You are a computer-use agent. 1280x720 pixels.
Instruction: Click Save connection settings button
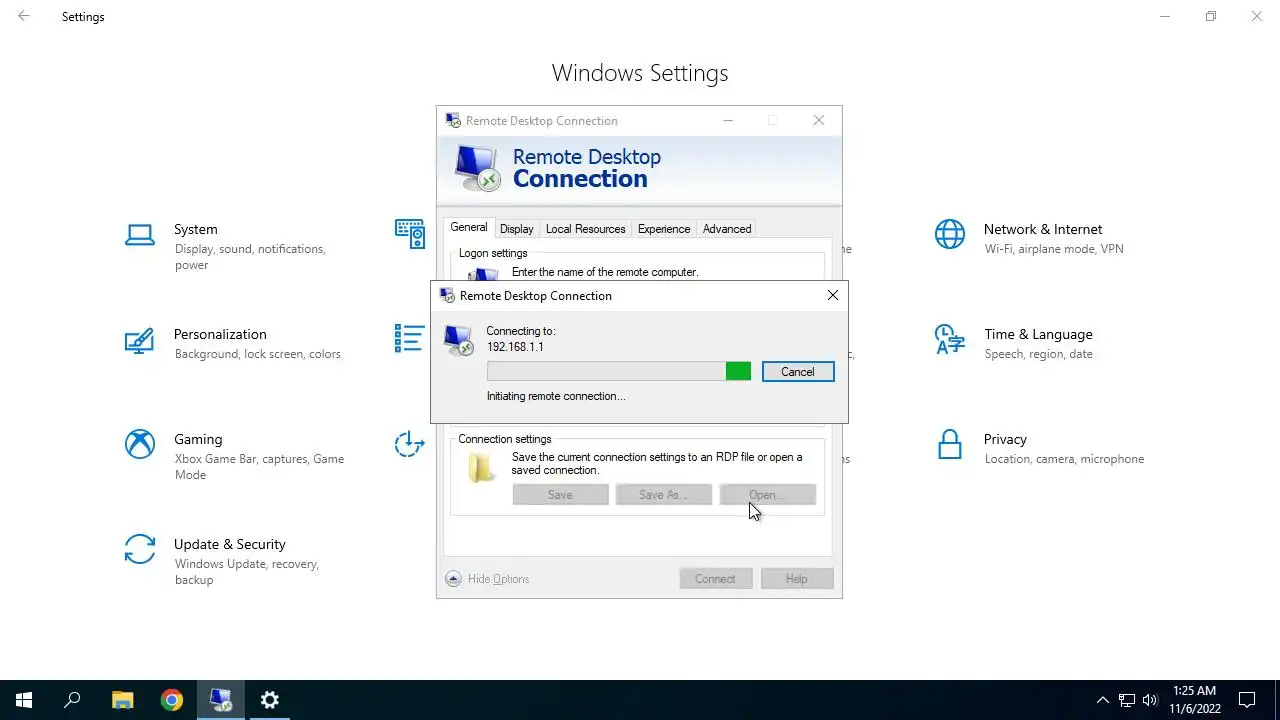[560, 495]
